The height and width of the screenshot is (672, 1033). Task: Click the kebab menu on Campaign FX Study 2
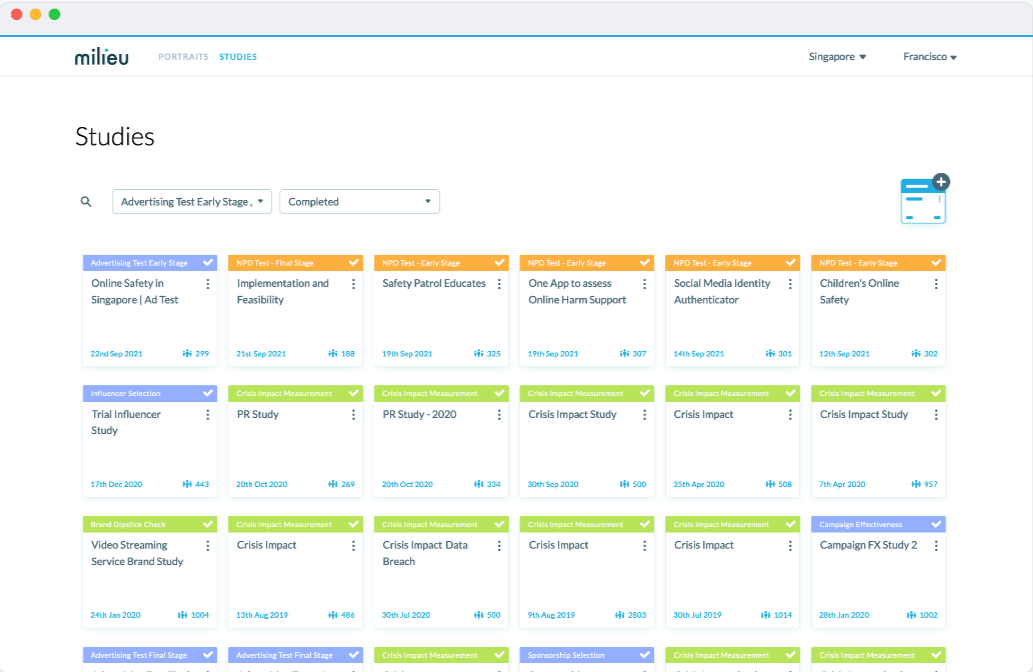(x=934, y=546)
